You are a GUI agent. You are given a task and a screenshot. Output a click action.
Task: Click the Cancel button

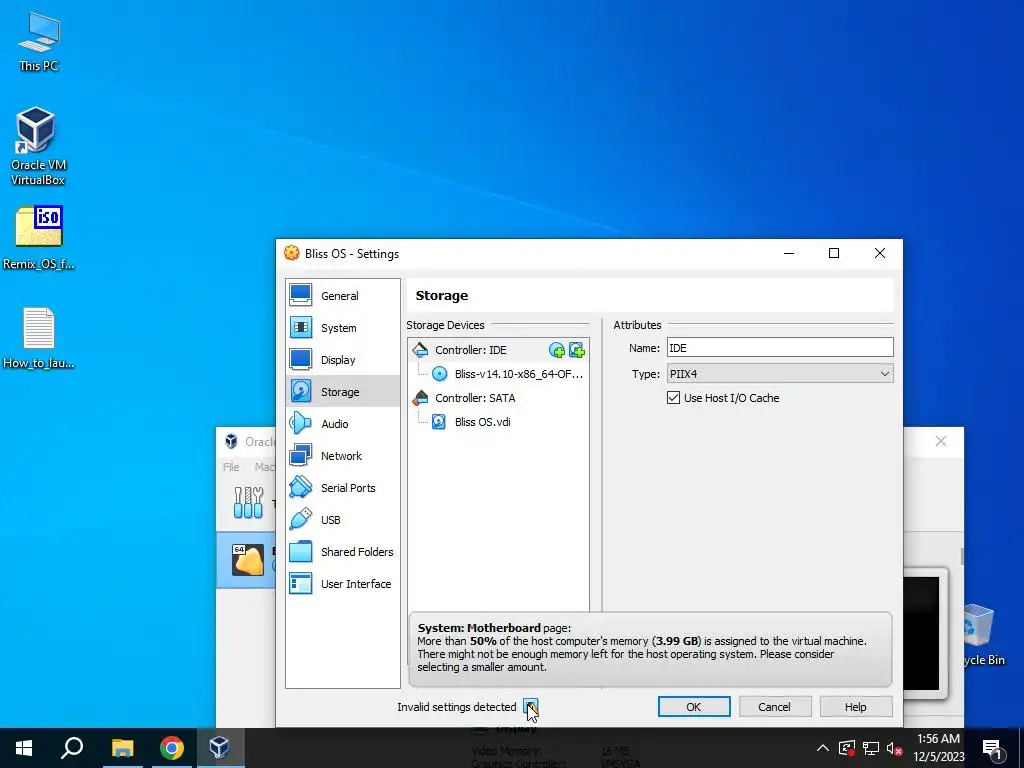pyautogui.click(x=775, y=707)
